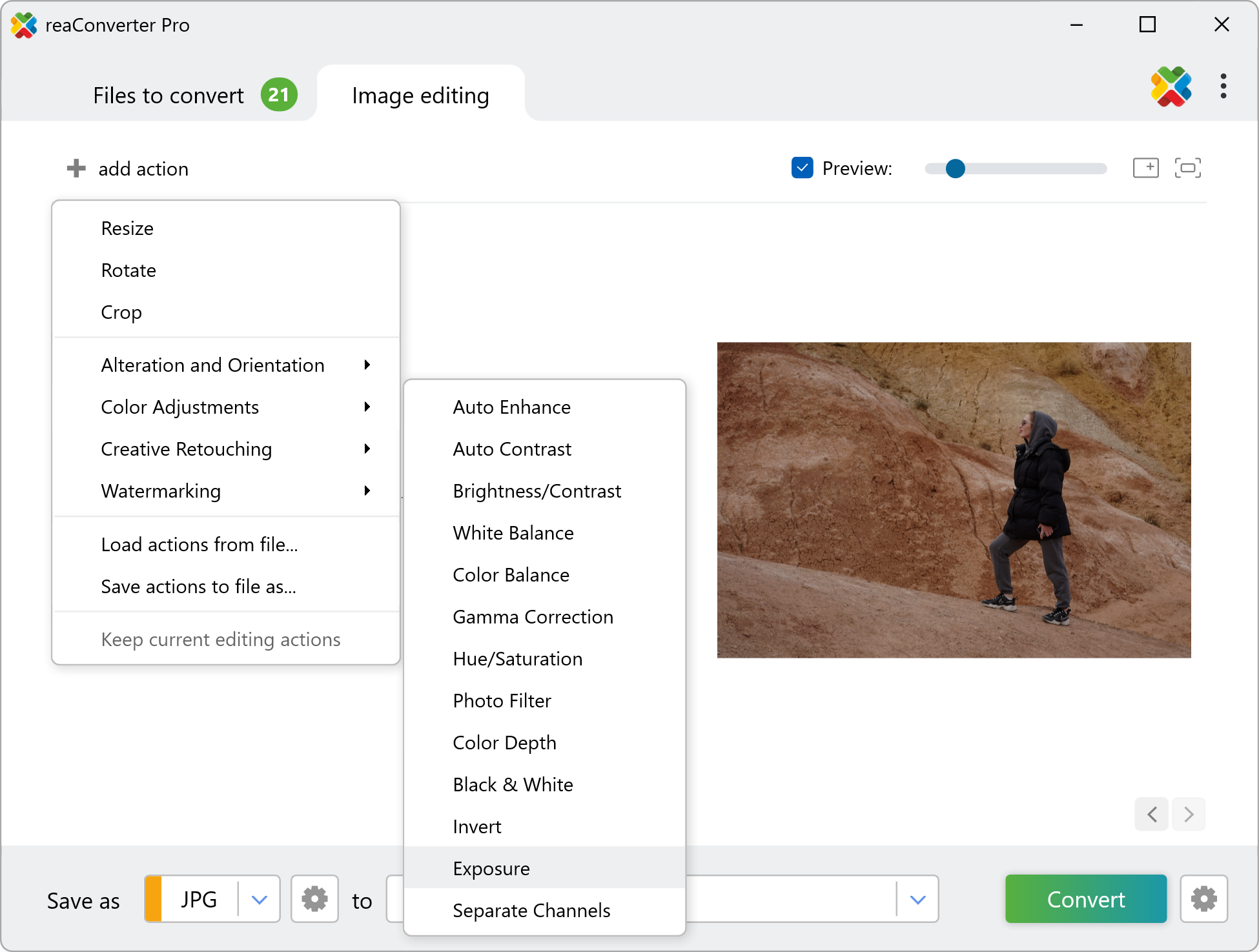1259x952 pixels.
Task: Open JPG format settings gear
Action: tap(314, 898)
